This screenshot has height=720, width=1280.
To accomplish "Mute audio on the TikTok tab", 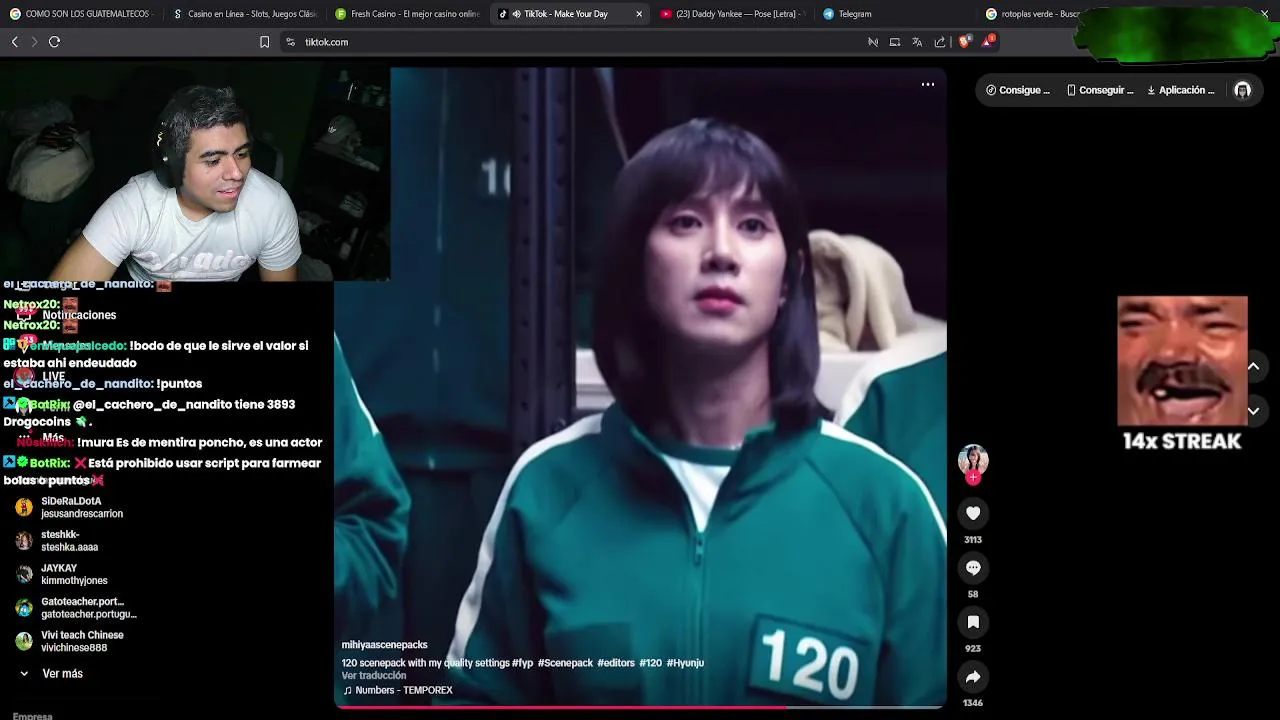I will tap(516, 14).
